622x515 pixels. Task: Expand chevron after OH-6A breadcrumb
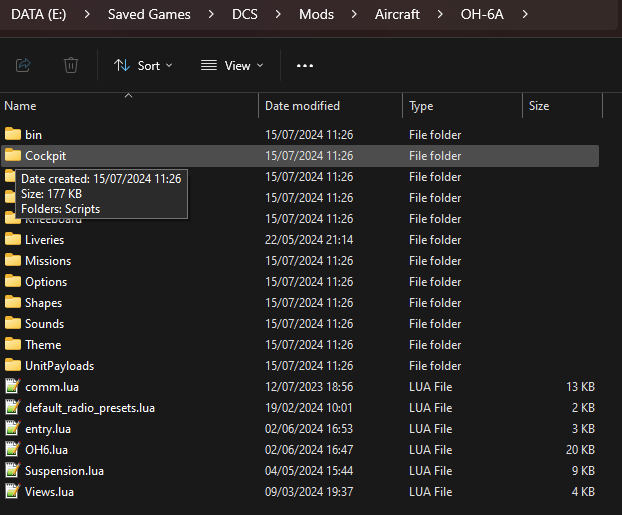coord(525,14)
